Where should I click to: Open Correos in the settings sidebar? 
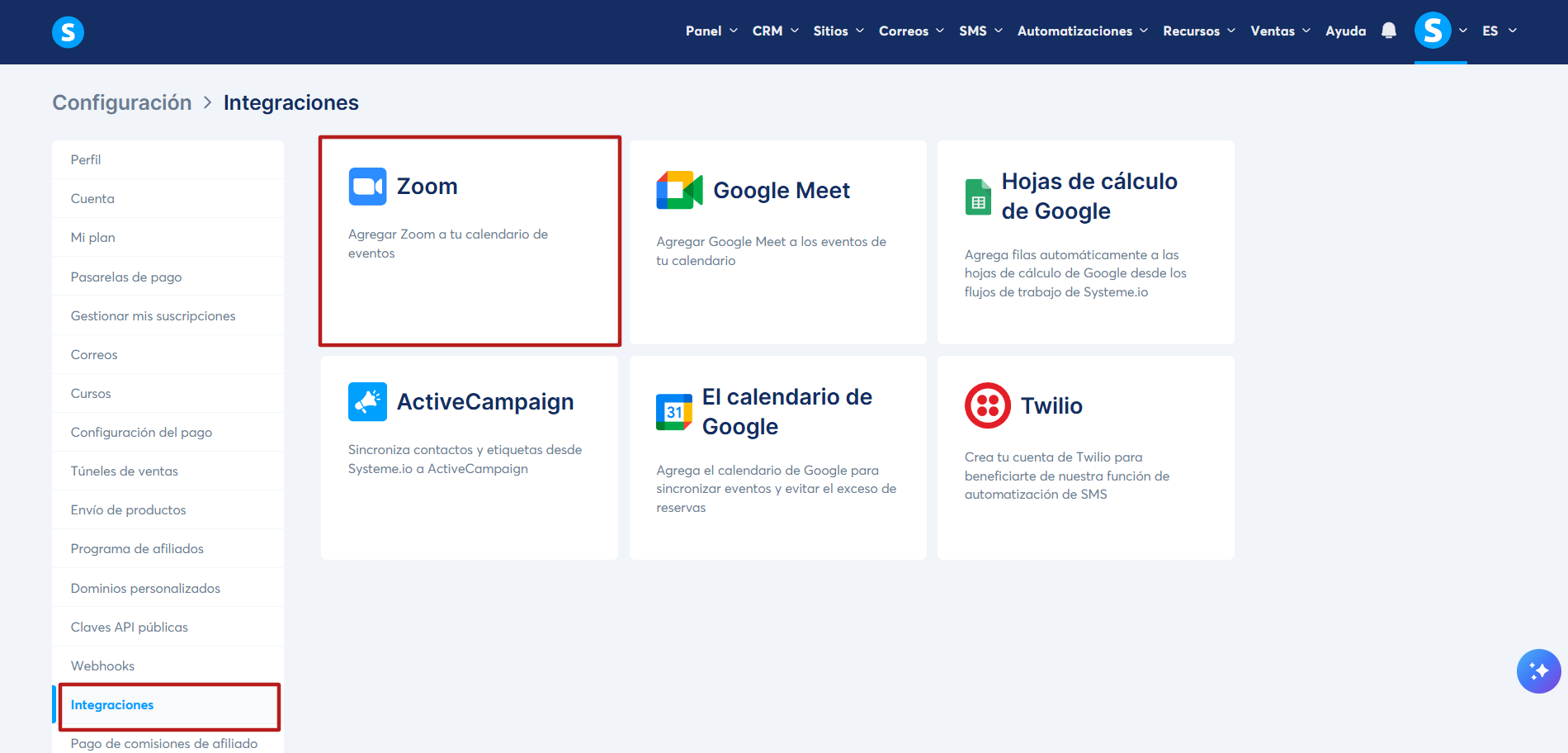pos(168,355)
